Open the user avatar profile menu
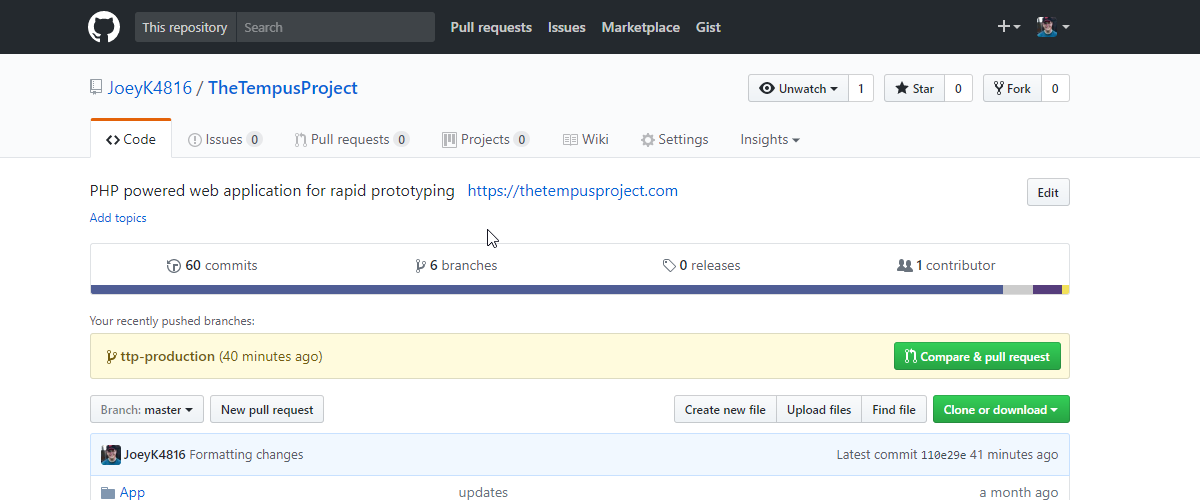1200x500 pixels. point(1053,27)
